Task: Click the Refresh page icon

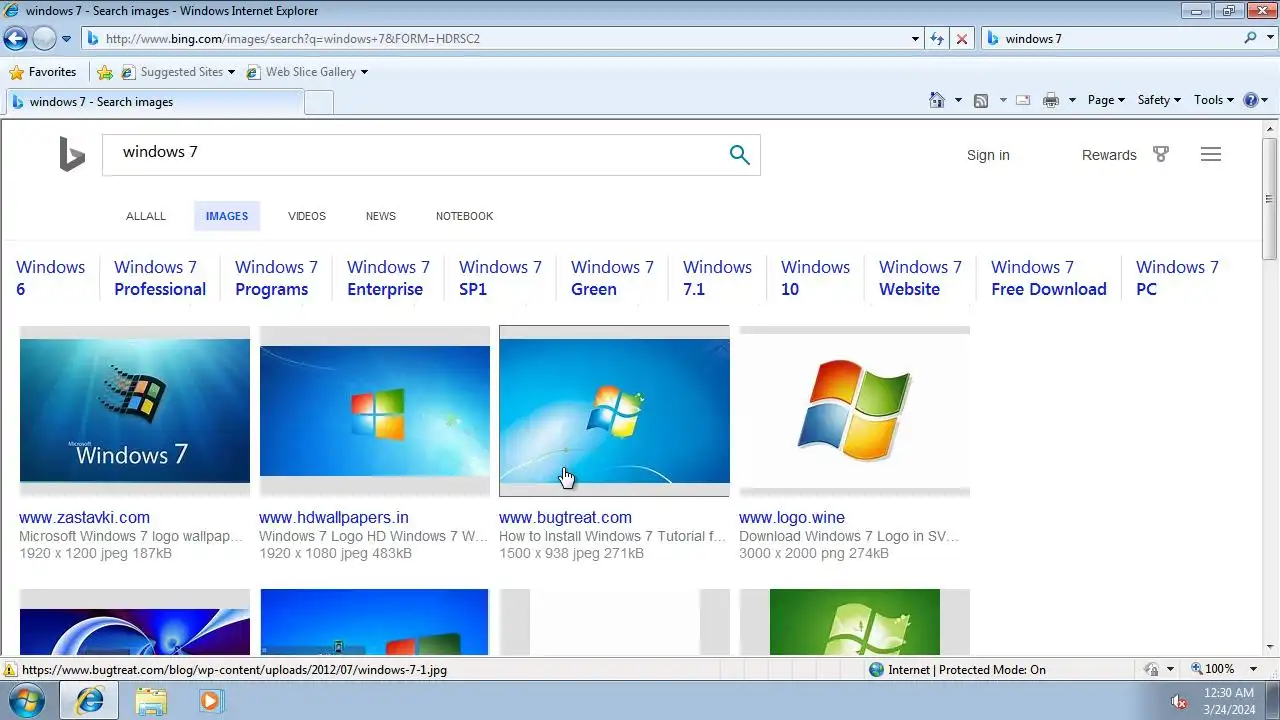Action: 937,39
